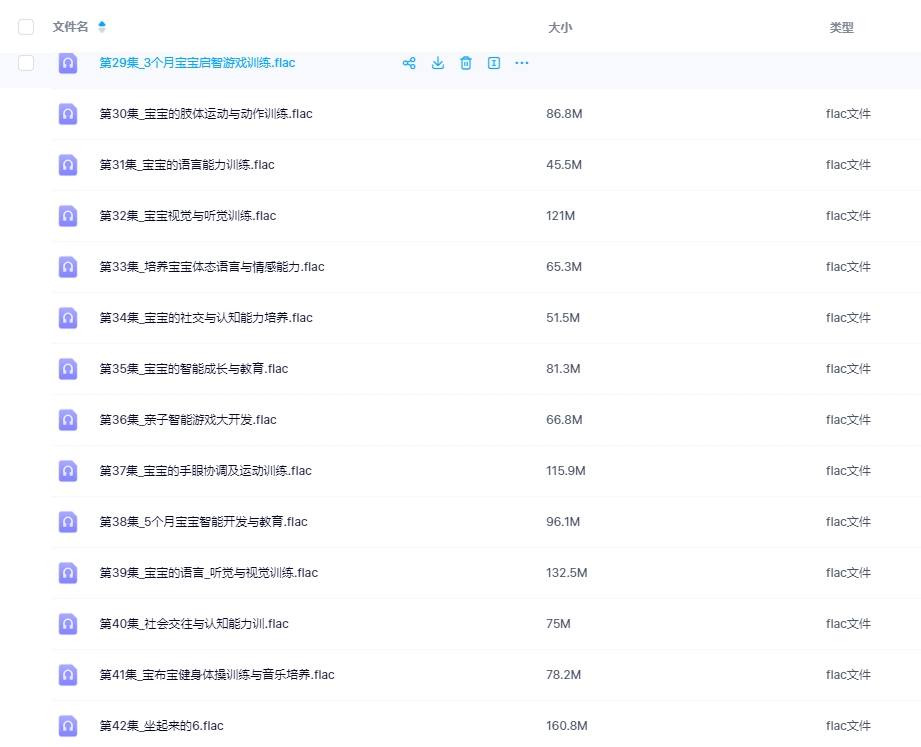
Task: Click the 75M size value
Action: point(558,624)
